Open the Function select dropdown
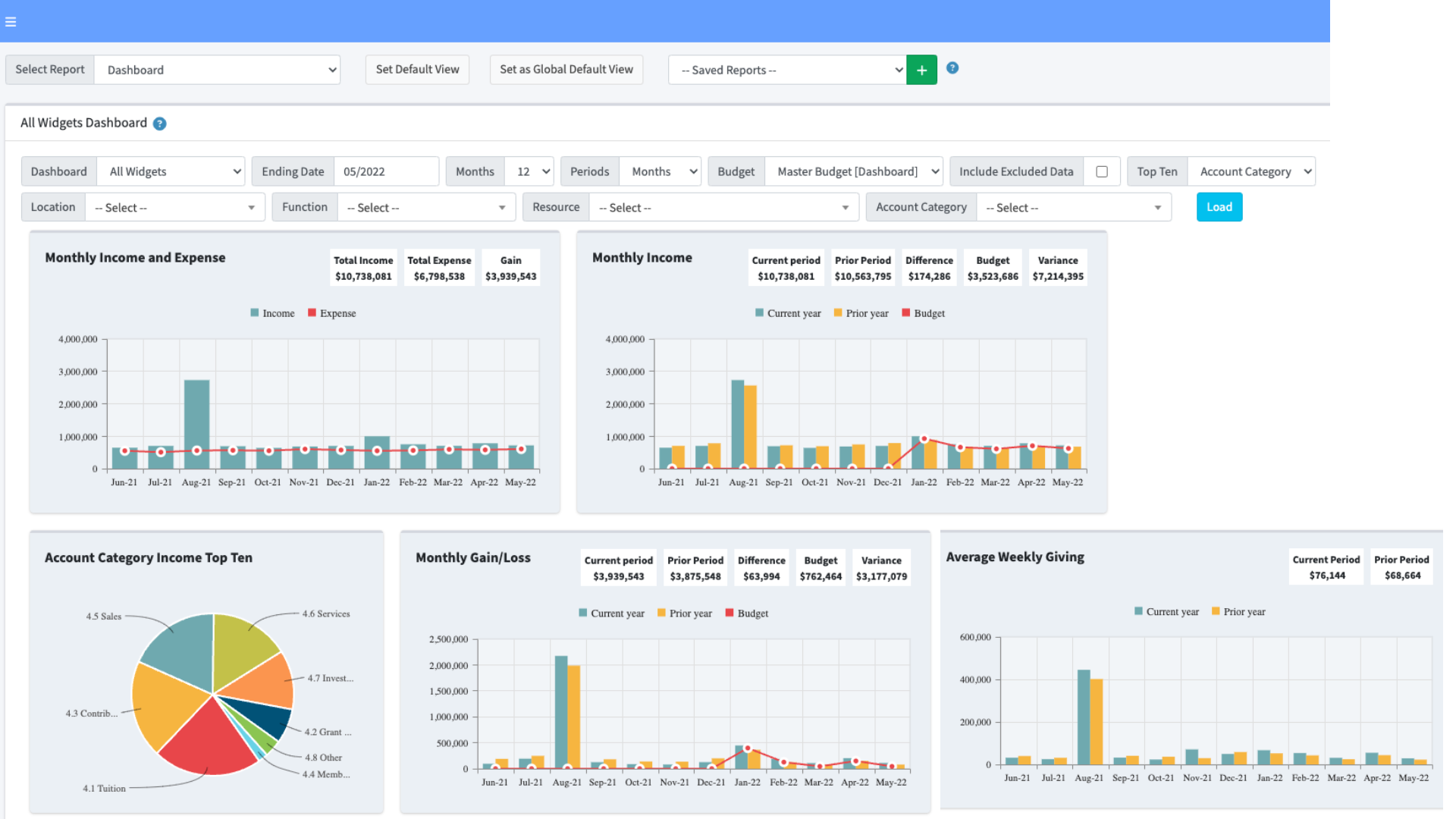Image resolution: width=1456 pixels, height=819 pixels. coord(426,206)
